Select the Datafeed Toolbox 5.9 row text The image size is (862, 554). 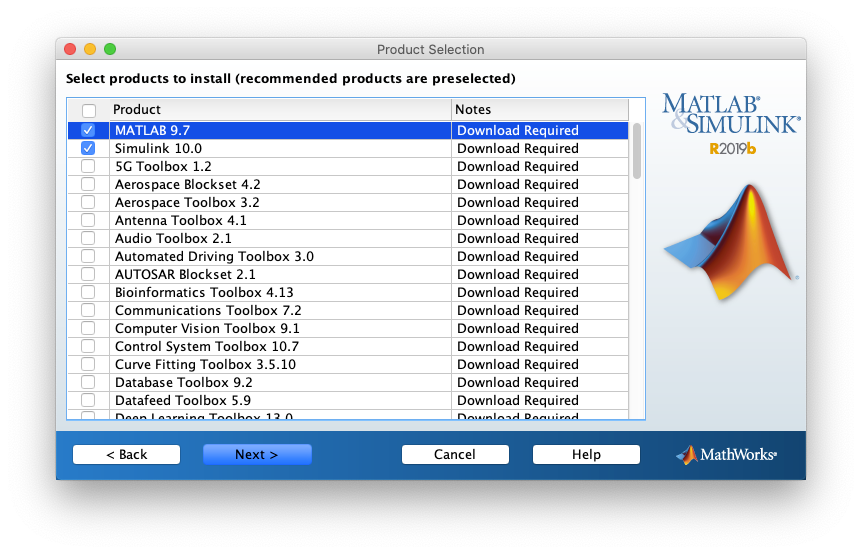coord(183,400)
